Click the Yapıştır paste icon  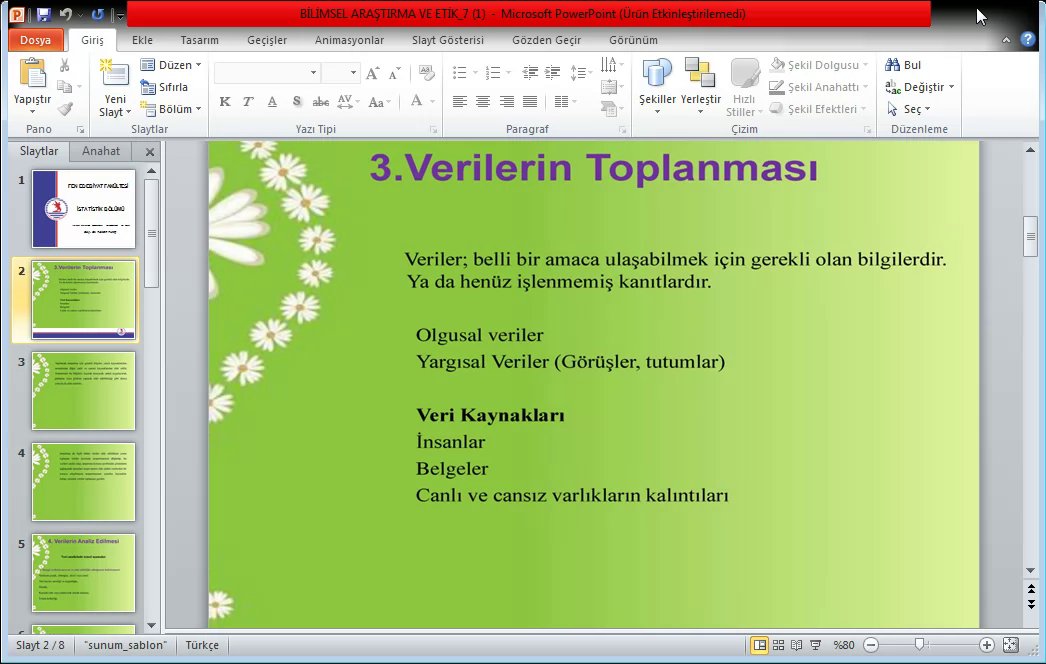(x=32, y=73)
